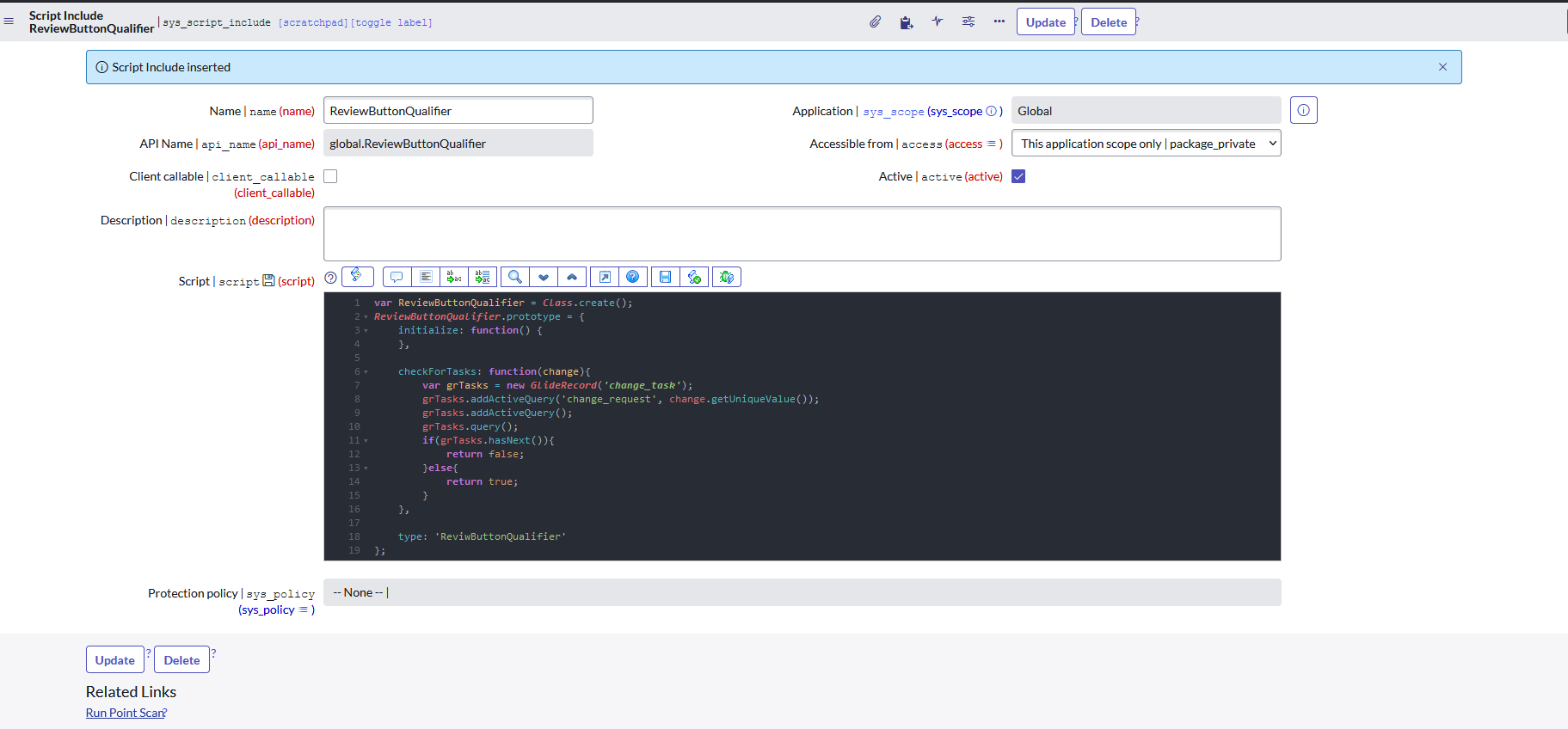Dismiss the Script Include inserted banner
1568x729 pixels.
coord(1442,67)
